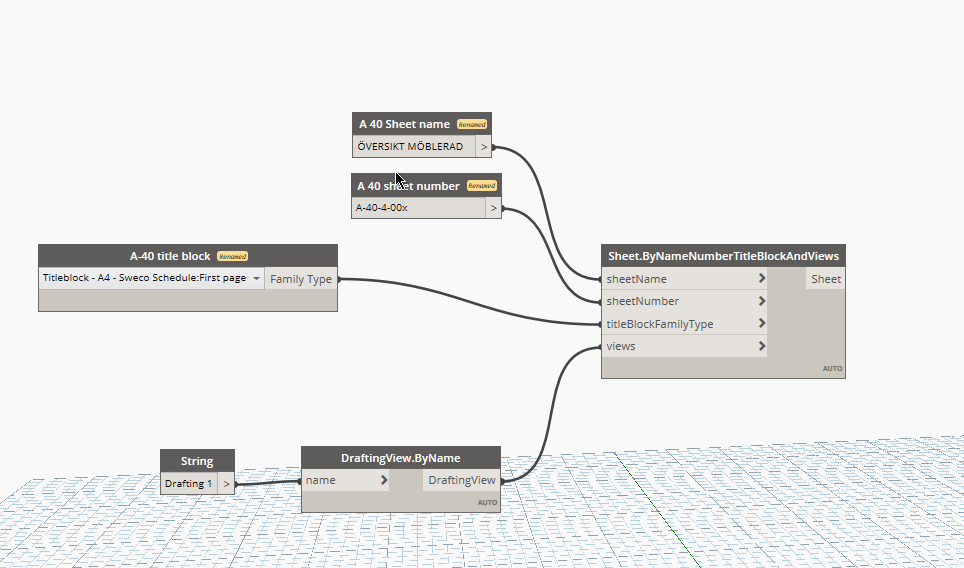Screen dimensions: 964x568
Task: Click the views input port chevron
Action: [x=762, y=345]
